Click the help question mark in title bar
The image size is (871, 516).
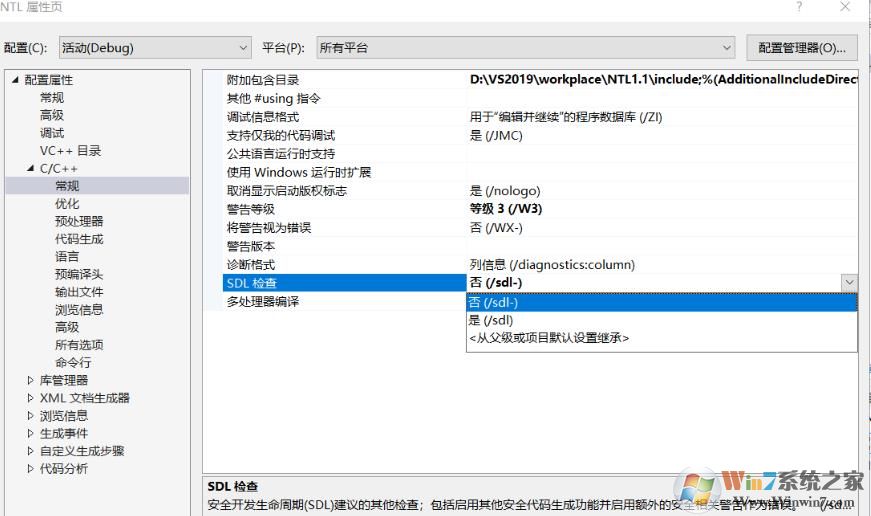[x=799, y=7]
